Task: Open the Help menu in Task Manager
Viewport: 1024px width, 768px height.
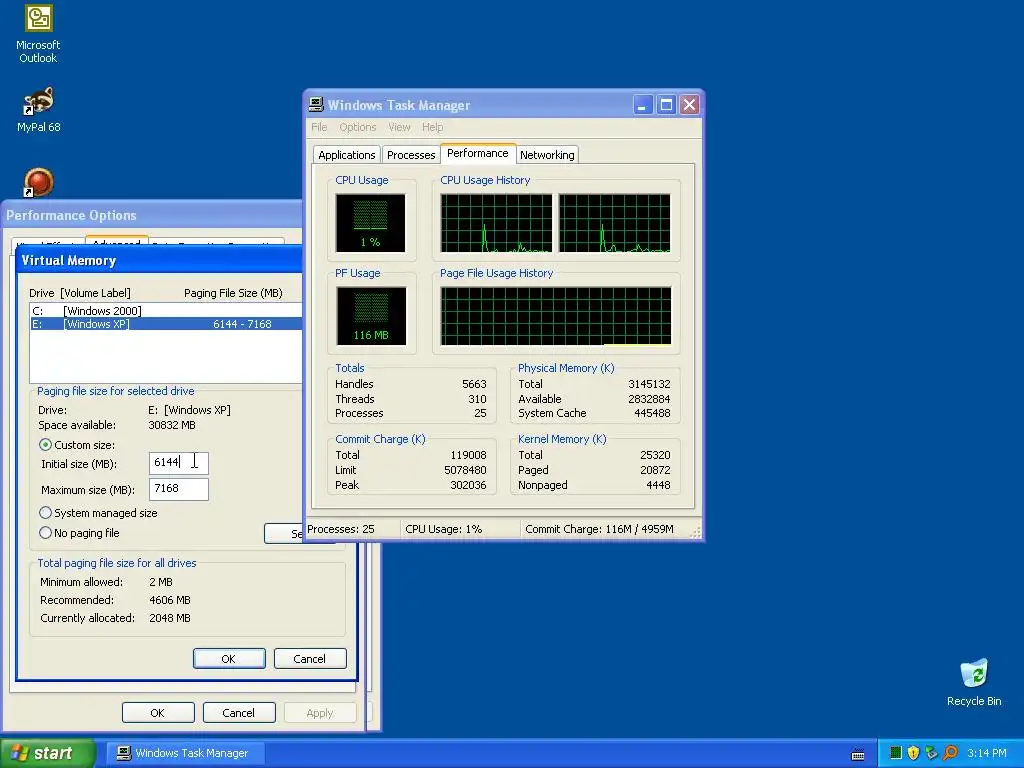Action: pos(432,127)
